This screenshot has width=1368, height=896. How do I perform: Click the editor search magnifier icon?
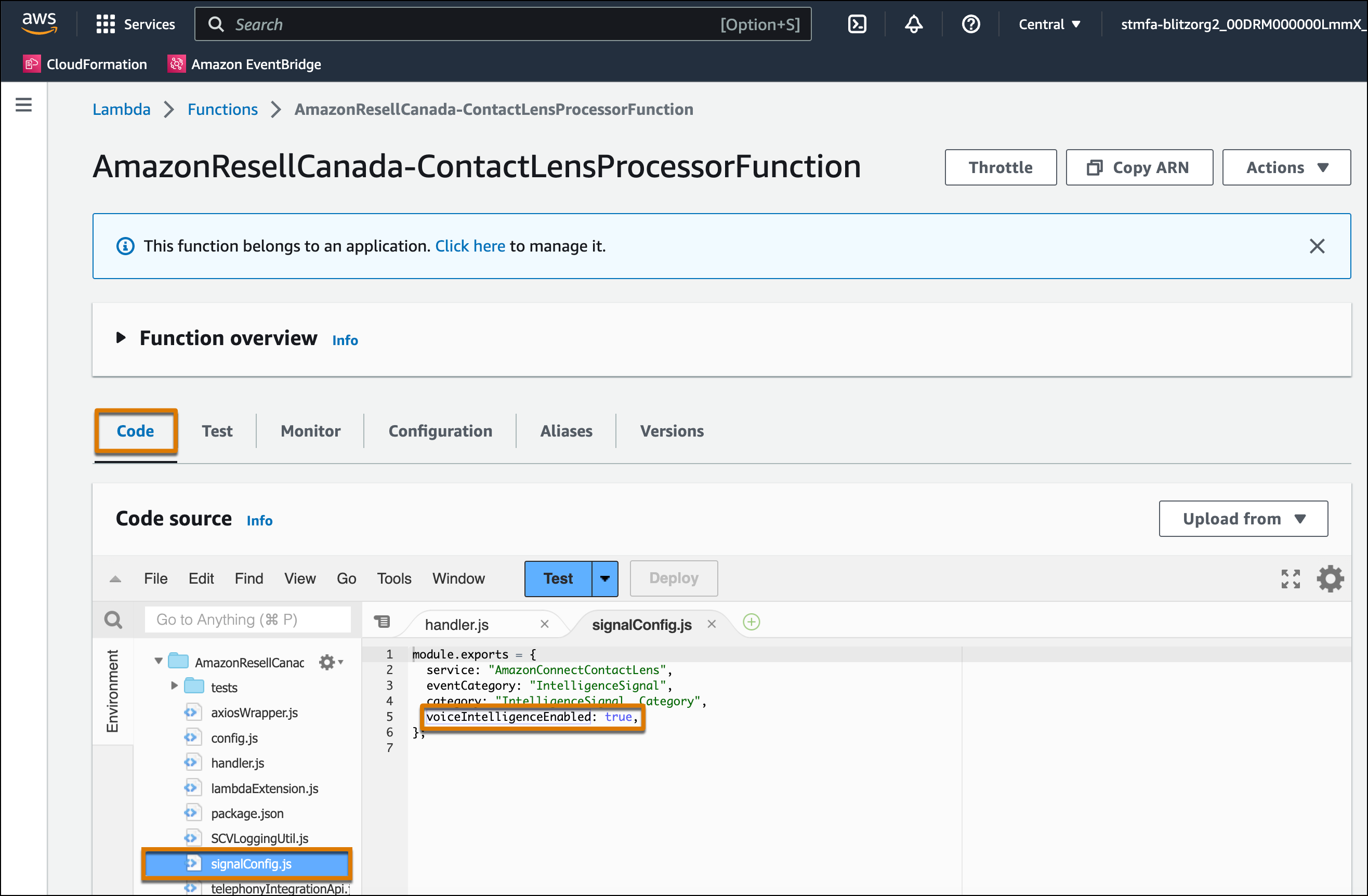click(x=113, y=620)
